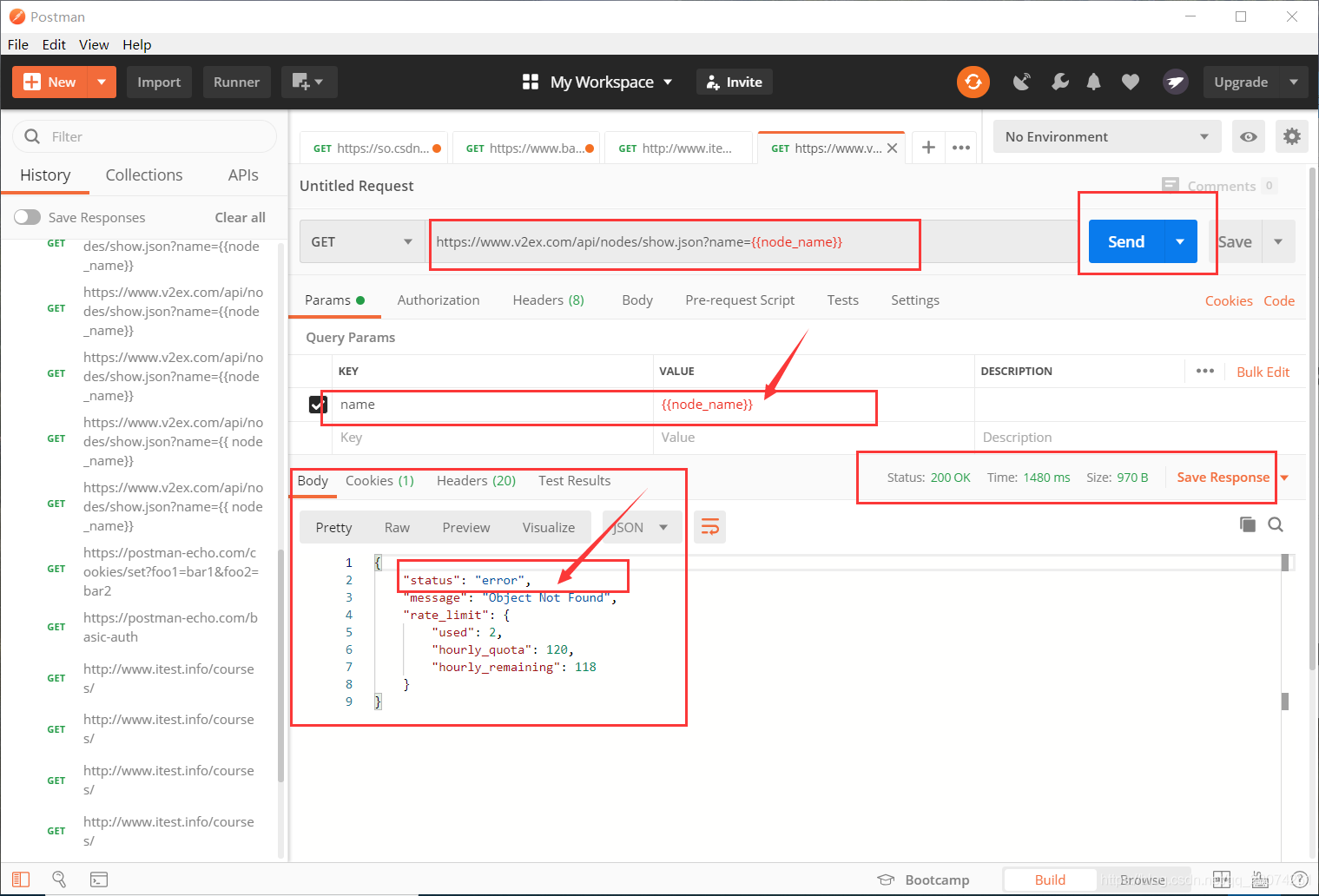Expand the New button dropdown arrow
The height and width of the screenshot is (896, 1319).
pyautogui.click(x=102, y=82)
